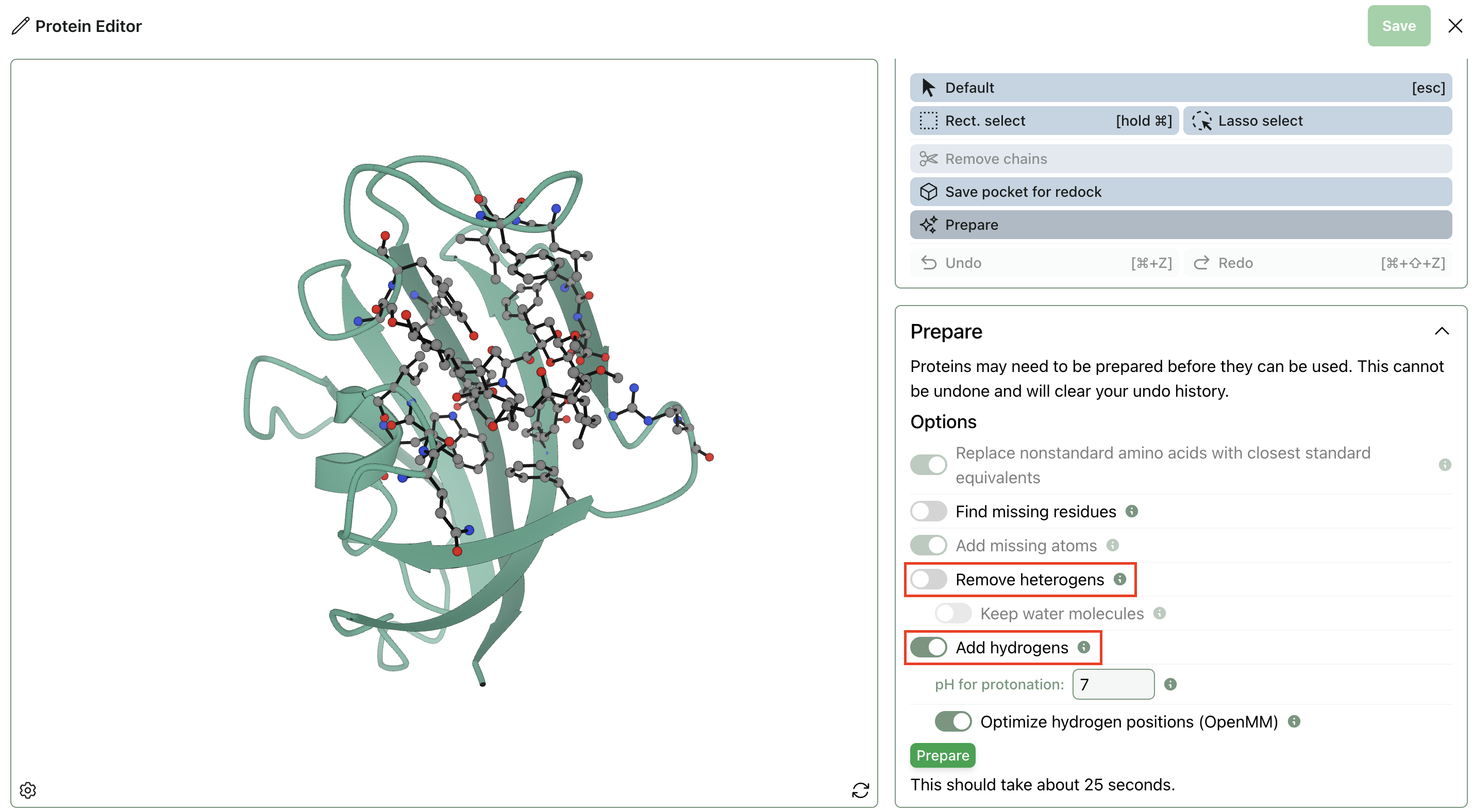The image size is (1473, 812).
Task: Click info icon beside pH for protonation
Action: pyautogui.click(x=1170, y=684)
